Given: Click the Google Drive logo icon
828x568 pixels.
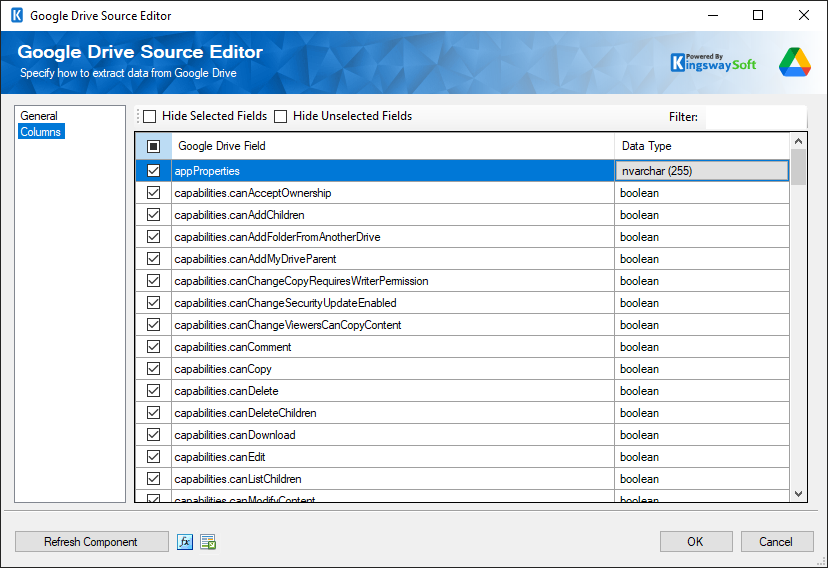Looking at the screenshot, I should (794, 62).
